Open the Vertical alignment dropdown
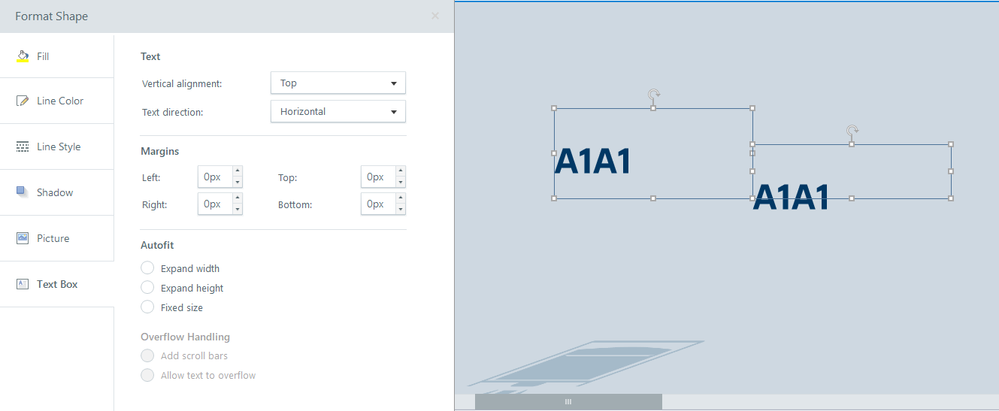 pyautogui.click(x=338, y=83)
